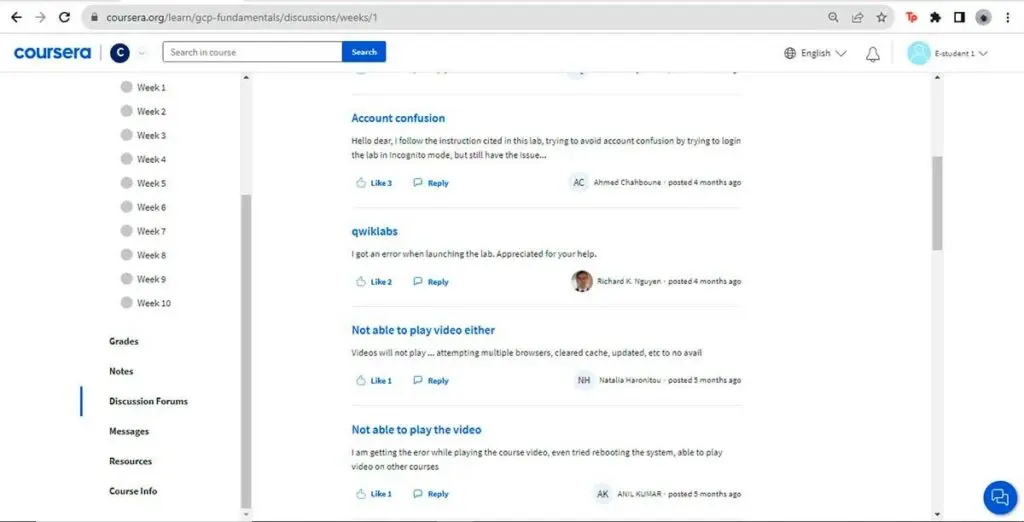The height and width of the screenshot is (522, 1024).
Task: Like the Not able to play video either post
Action: [374, 380]
